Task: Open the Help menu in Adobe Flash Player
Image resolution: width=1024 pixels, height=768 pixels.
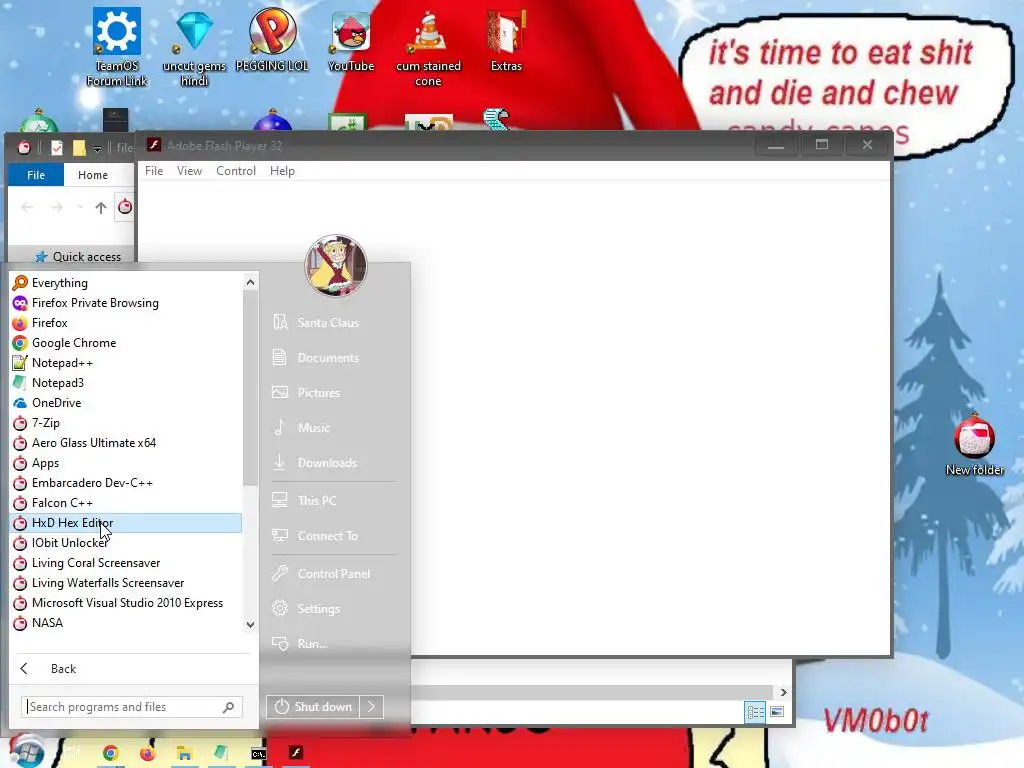Action: tap(282, 170)
